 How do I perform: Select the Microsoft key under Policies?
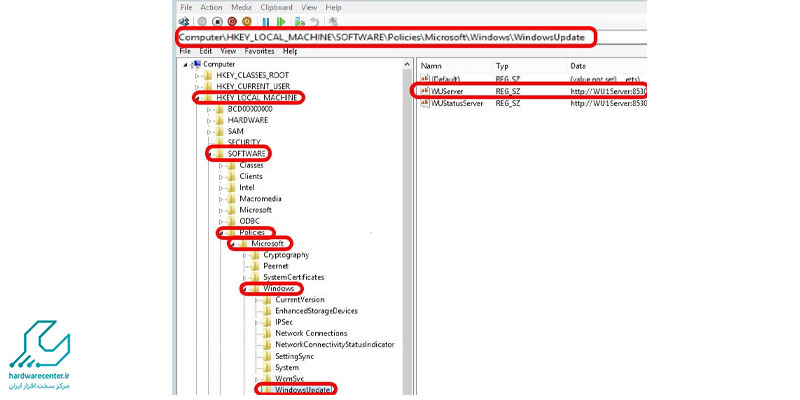(267, 243)
